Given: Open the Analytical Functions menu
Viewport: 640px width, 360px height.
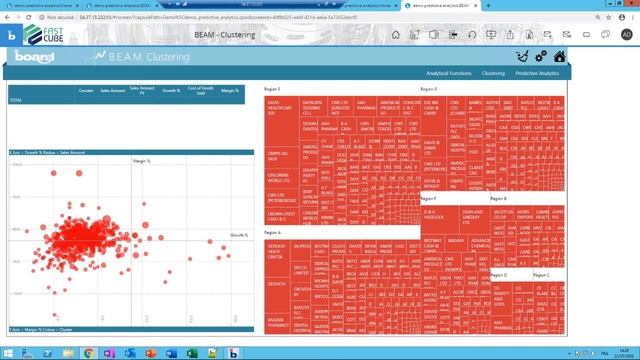Looking at the screenshot, I should (449, 73).
